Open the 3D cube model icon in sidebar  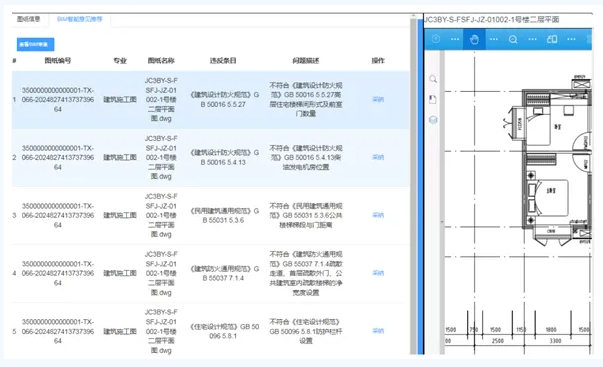point(433,120)
